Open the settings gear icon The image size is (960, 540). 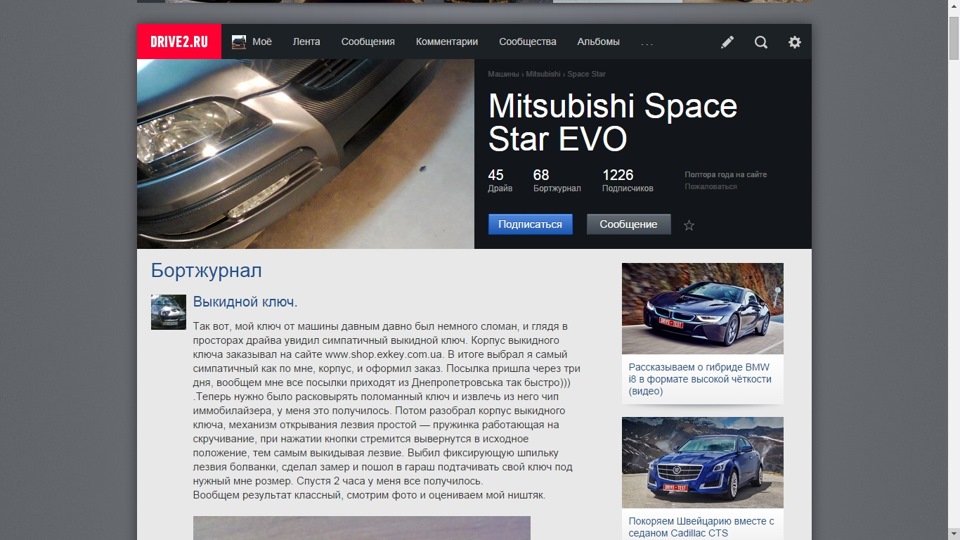point(795,42)
